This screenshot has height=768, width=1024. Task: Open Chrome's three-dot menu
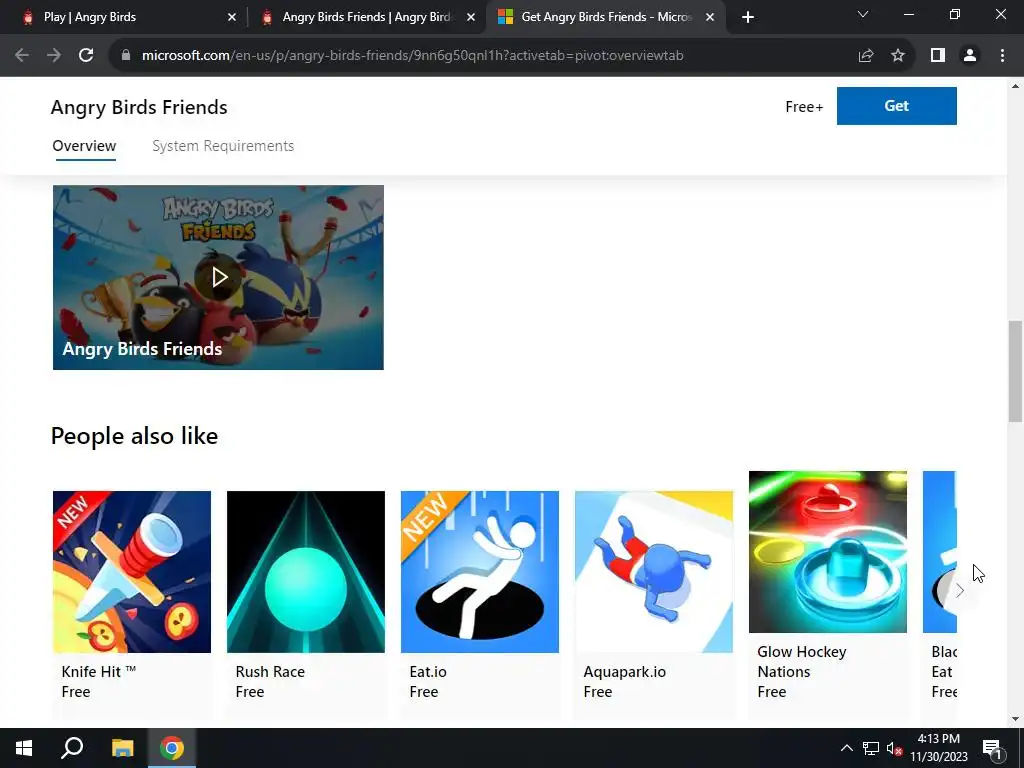pos(1002,56)
